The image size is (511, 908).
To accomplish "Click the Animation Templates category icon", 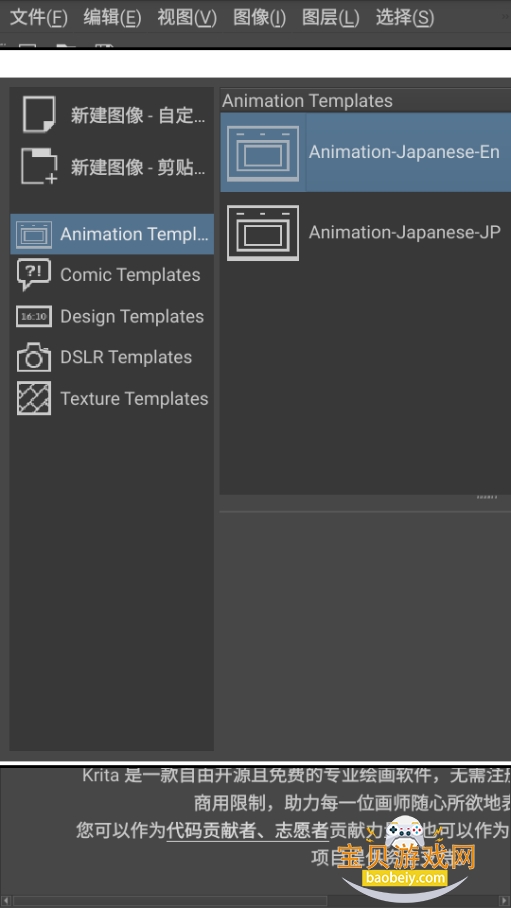I will coord(34,235).
